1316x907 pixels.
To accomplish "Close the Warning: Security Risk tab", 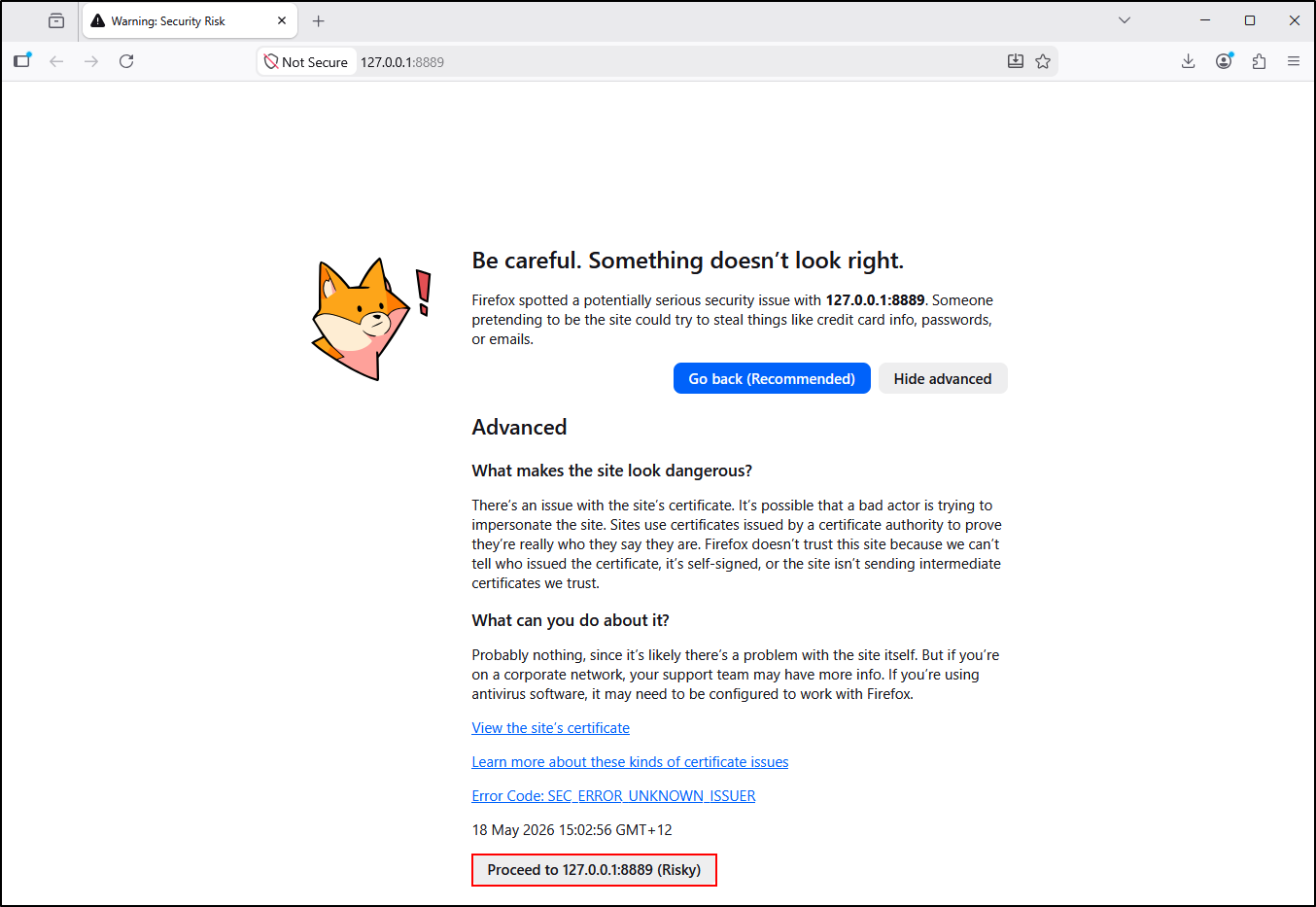I will click(282, 20).
